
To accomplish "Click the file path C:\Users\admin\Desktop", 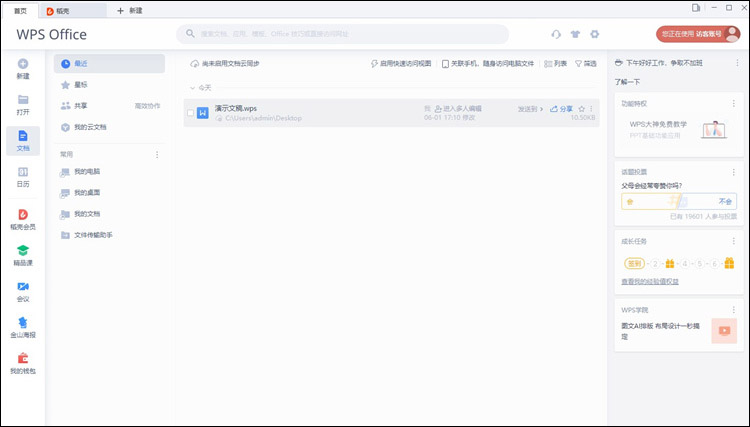I will [x=264, y=118].
